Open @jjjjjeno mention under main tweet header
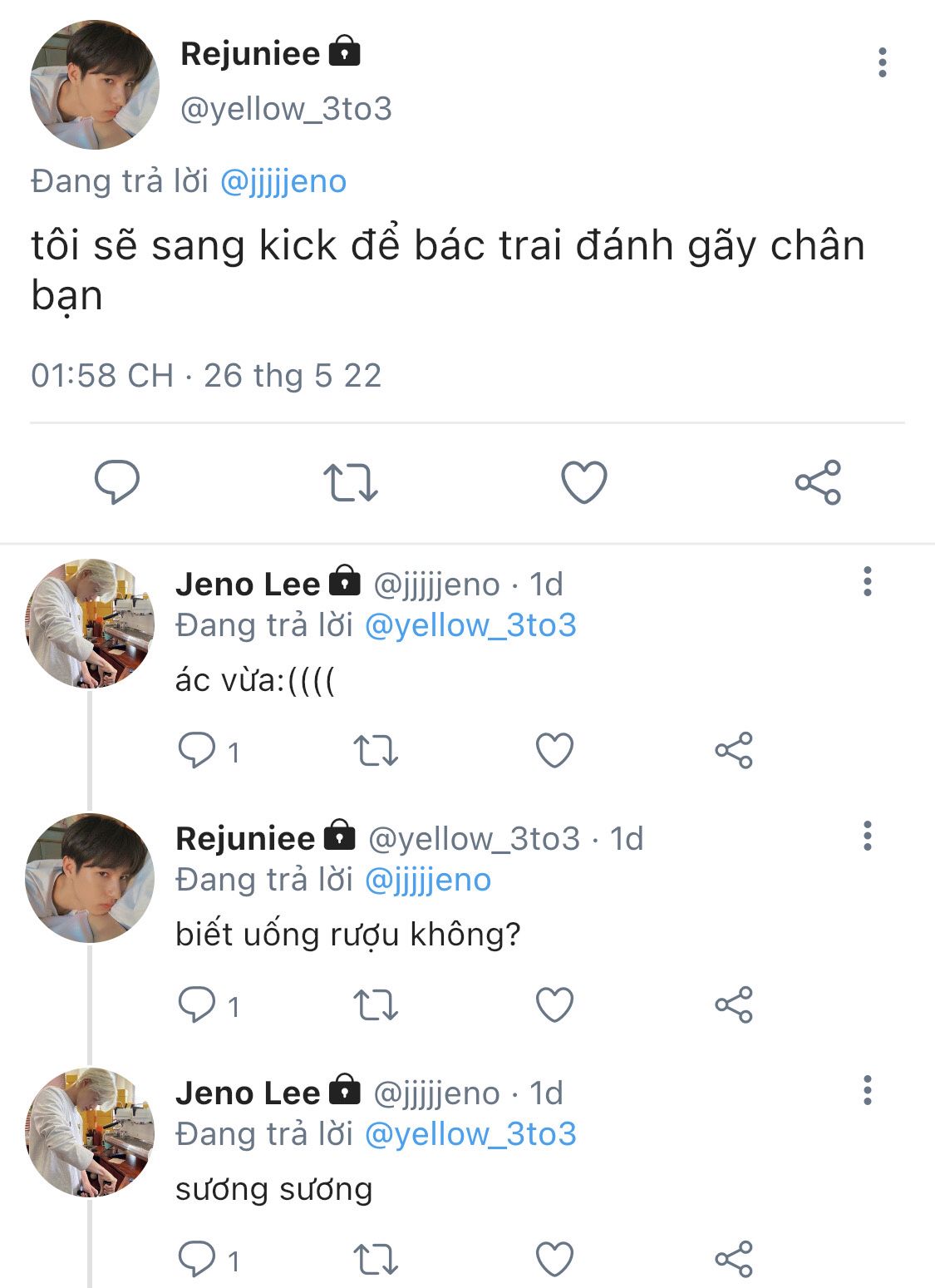 pyautogui.click(x=283, y=181)
